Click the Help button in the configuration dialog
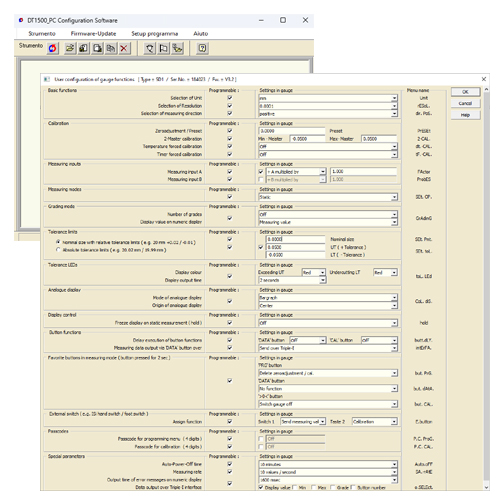This screenshot has height=500, width=500. point(465,115)
